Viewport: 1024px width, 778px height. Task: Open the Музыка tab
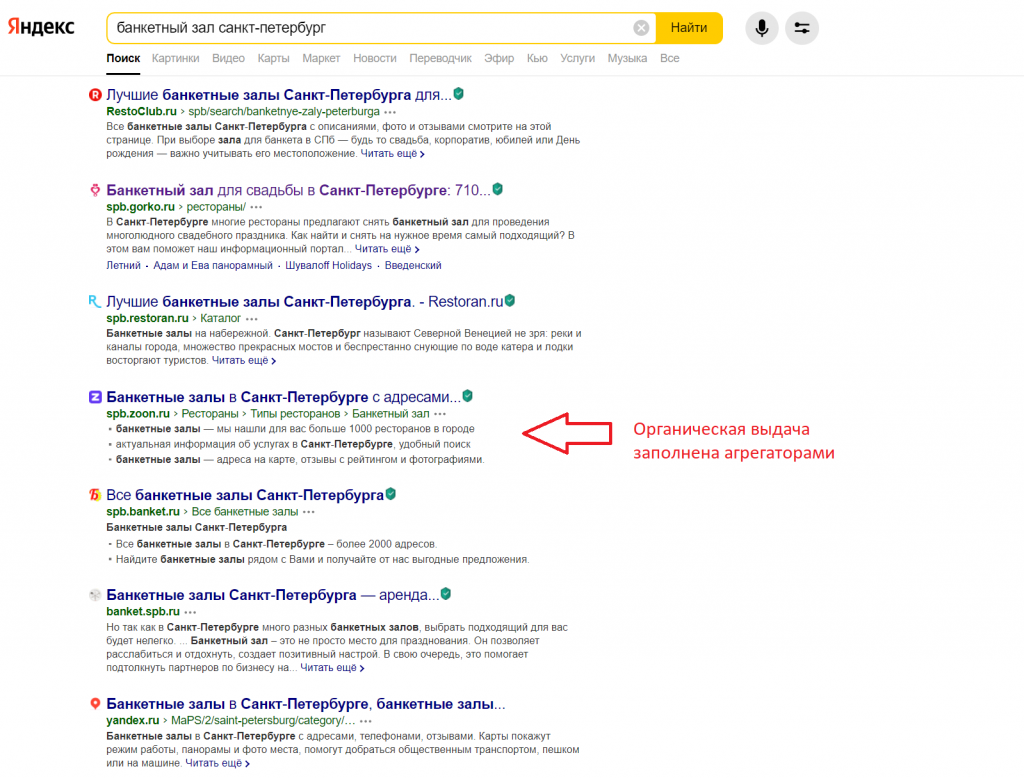[627, 58]
